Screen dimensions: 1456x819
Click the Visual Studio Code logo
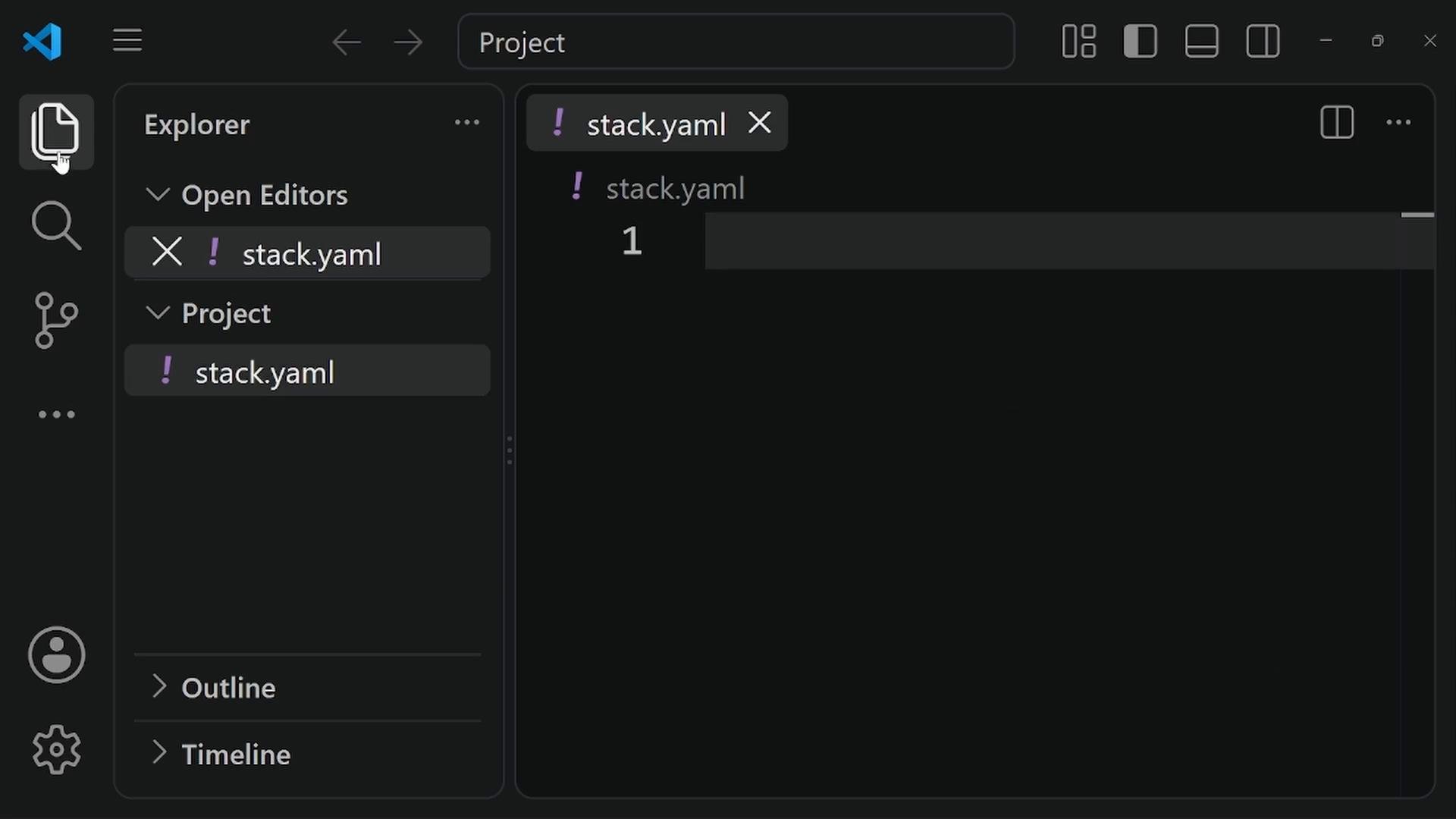[x=42, y=41]
